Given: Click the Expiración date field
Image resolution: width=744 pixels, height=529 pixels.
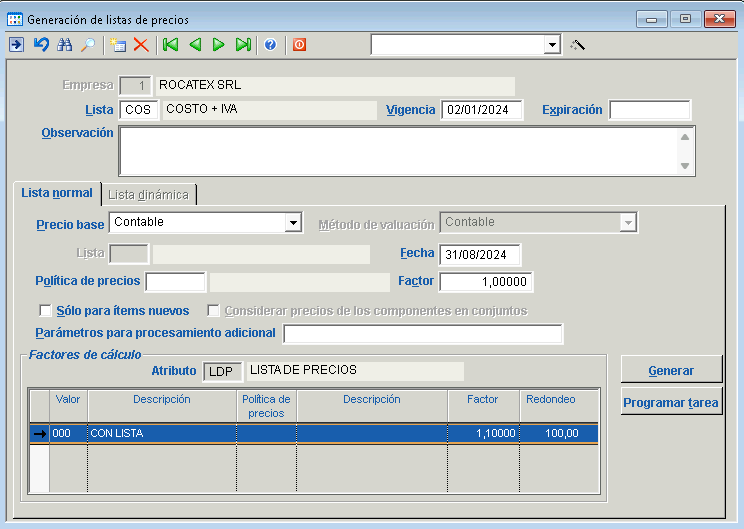Looking at the screenshot, I should click(x=649, y=110).
